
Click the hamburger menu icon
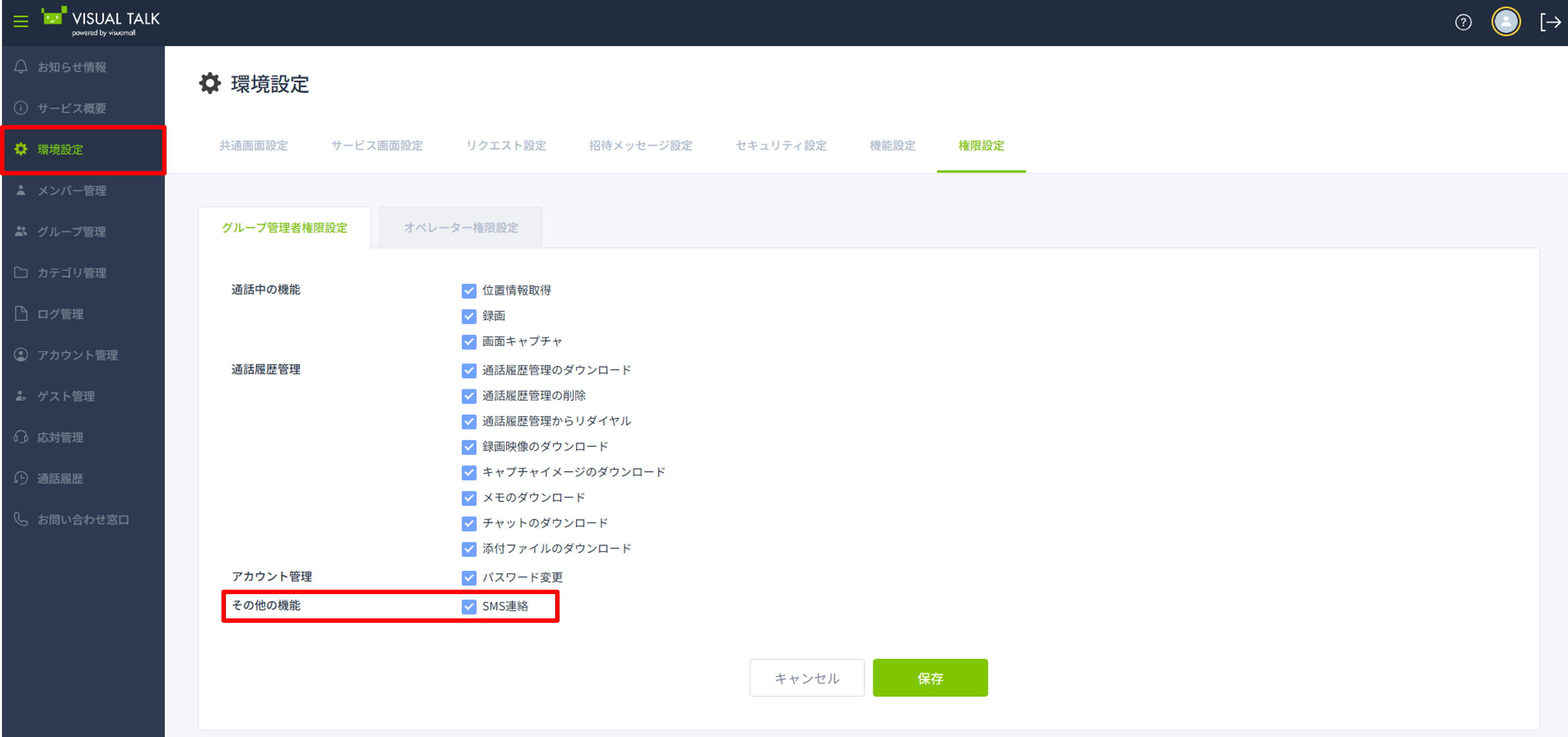coord(21,21)
